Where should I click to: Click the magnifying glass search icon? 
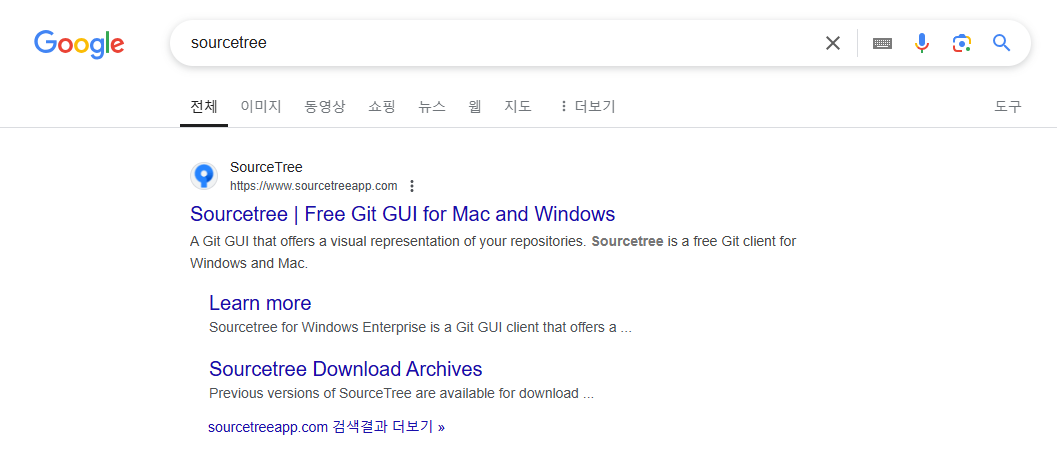pos(1002,43)
